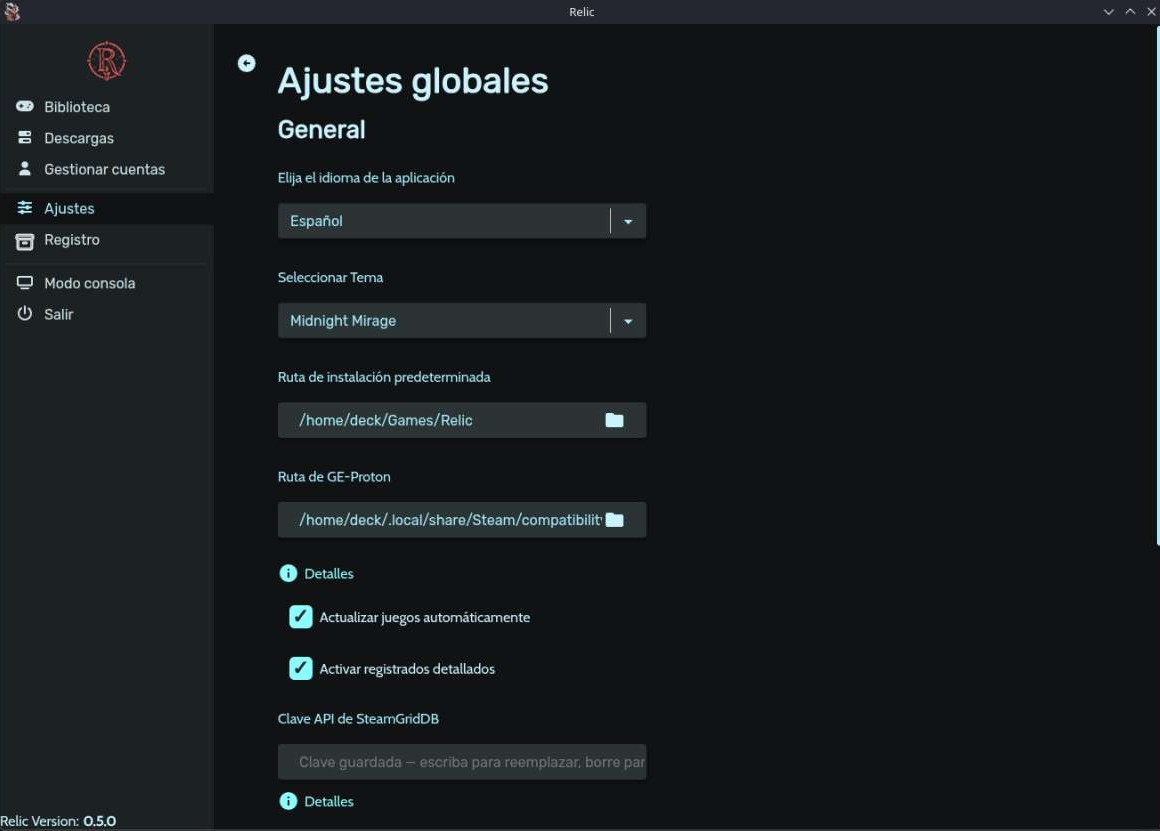
Task: Click the Clave API de SteamGridDB label
Action: [x=358, y=719]
